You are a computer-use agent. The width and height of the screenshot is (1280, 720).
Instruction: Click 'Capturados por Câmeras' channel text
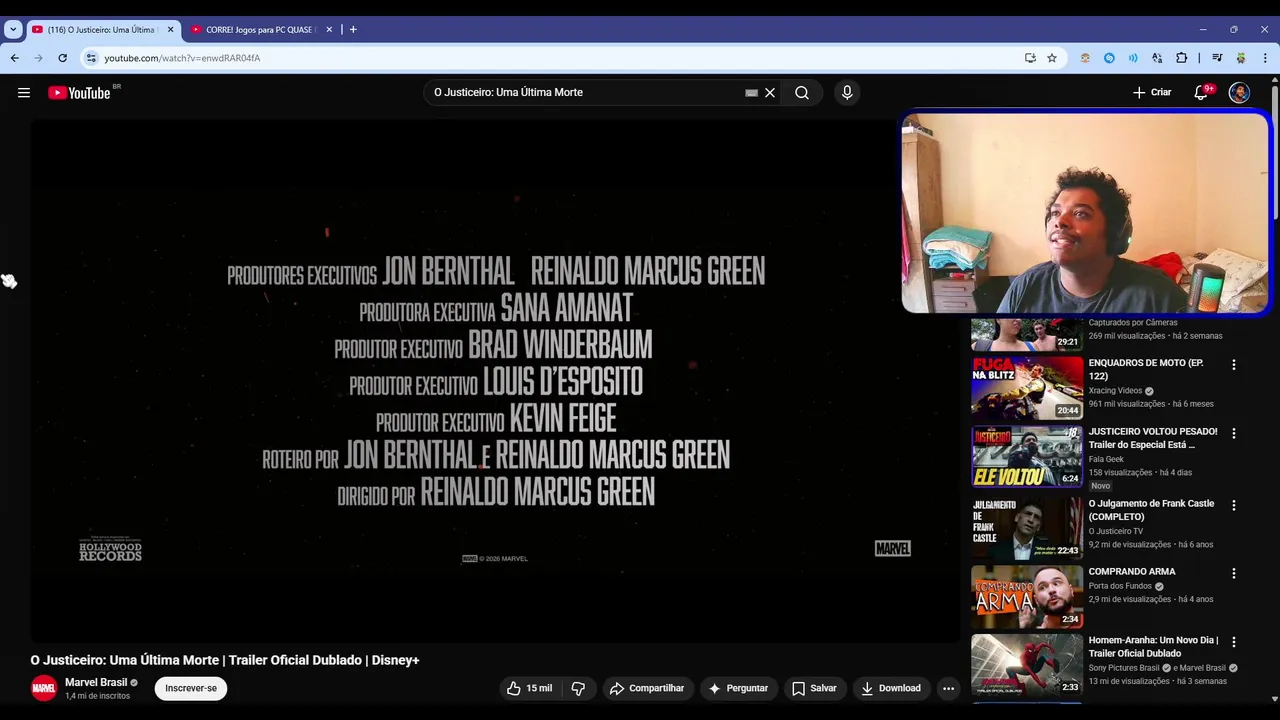1133,323
